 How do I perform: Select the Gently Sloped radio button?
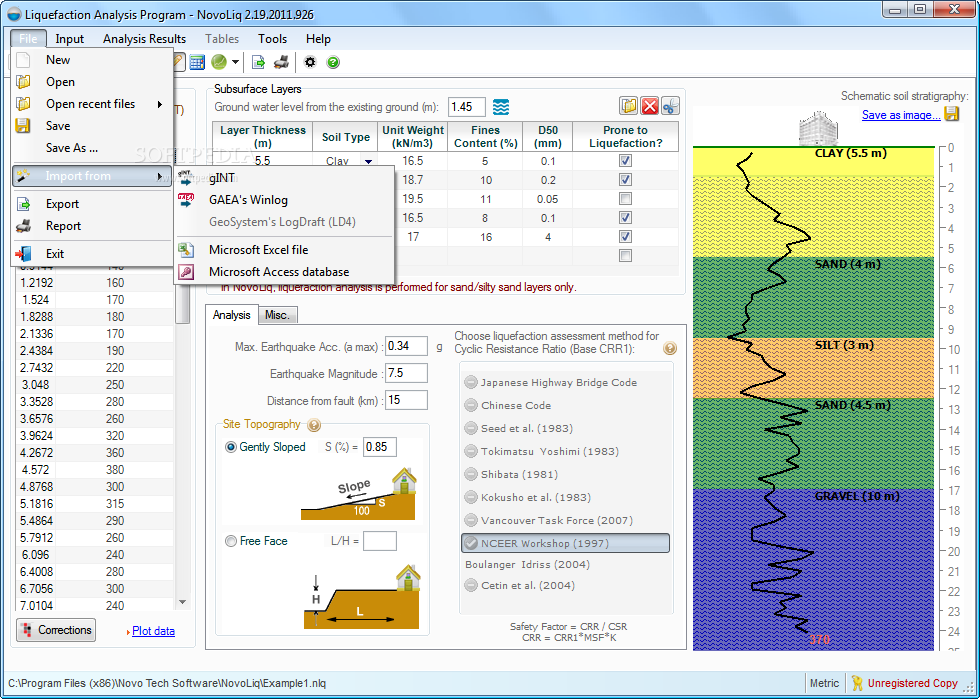[x=231, y=447]
